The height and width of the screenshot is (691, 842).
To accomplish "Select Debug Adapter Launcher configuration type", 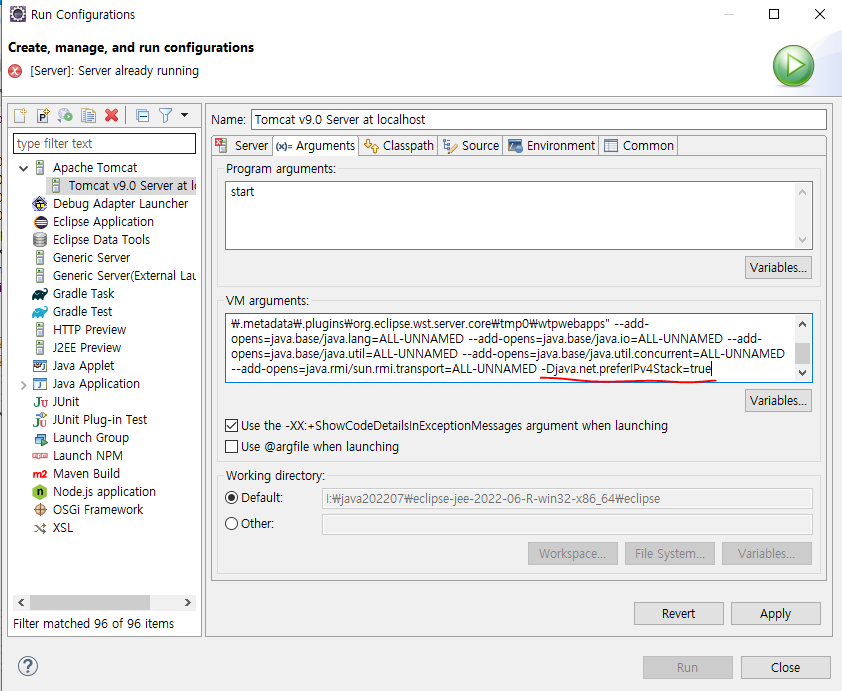I will point(120,204).
